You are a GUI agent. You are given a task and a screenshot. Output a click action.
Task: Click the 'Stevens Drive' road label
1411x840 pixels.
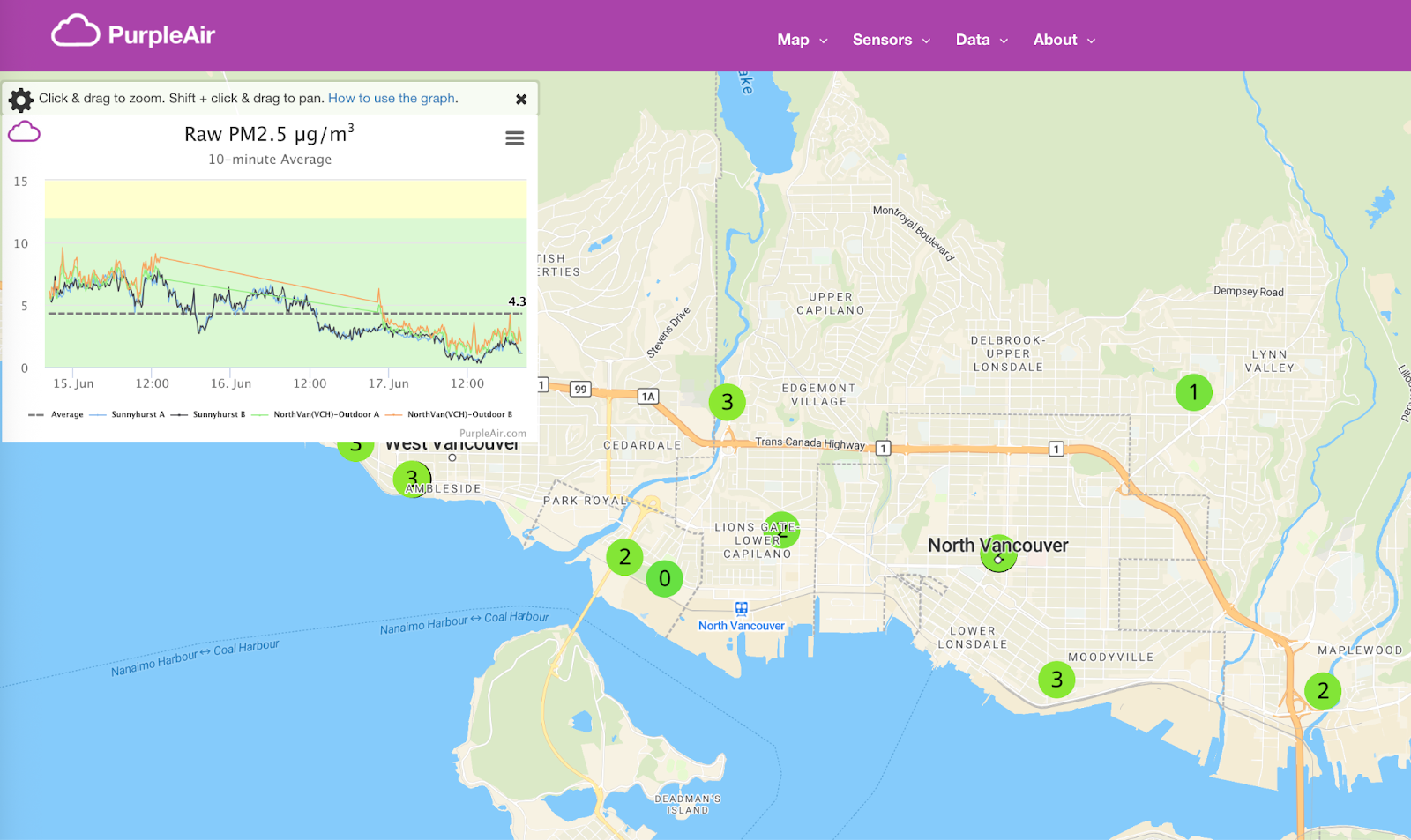pos(668,332)
